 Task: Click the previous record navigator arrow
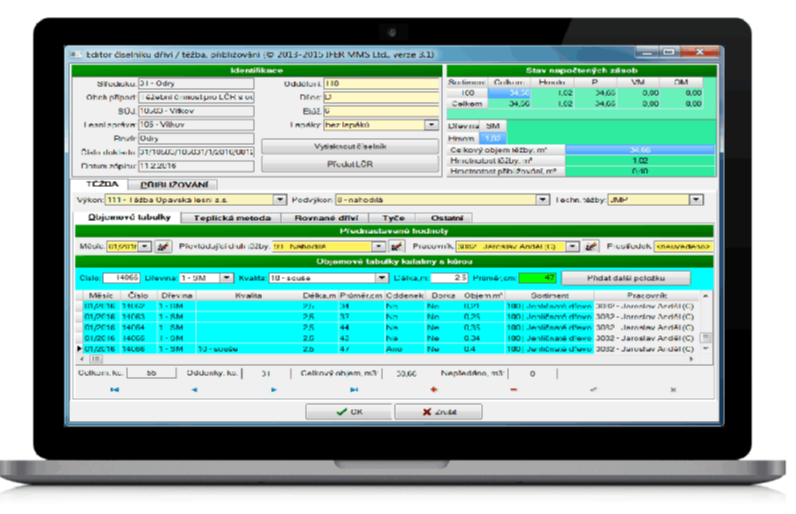[193, 389]
